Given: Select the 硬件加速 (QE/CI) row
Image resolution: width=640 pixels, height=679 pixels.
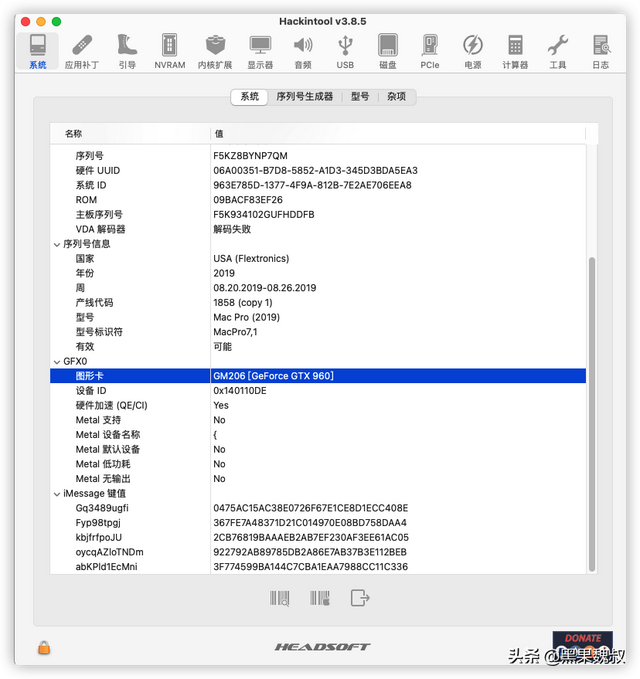Looking at the screenshot, I should [318, 406].
